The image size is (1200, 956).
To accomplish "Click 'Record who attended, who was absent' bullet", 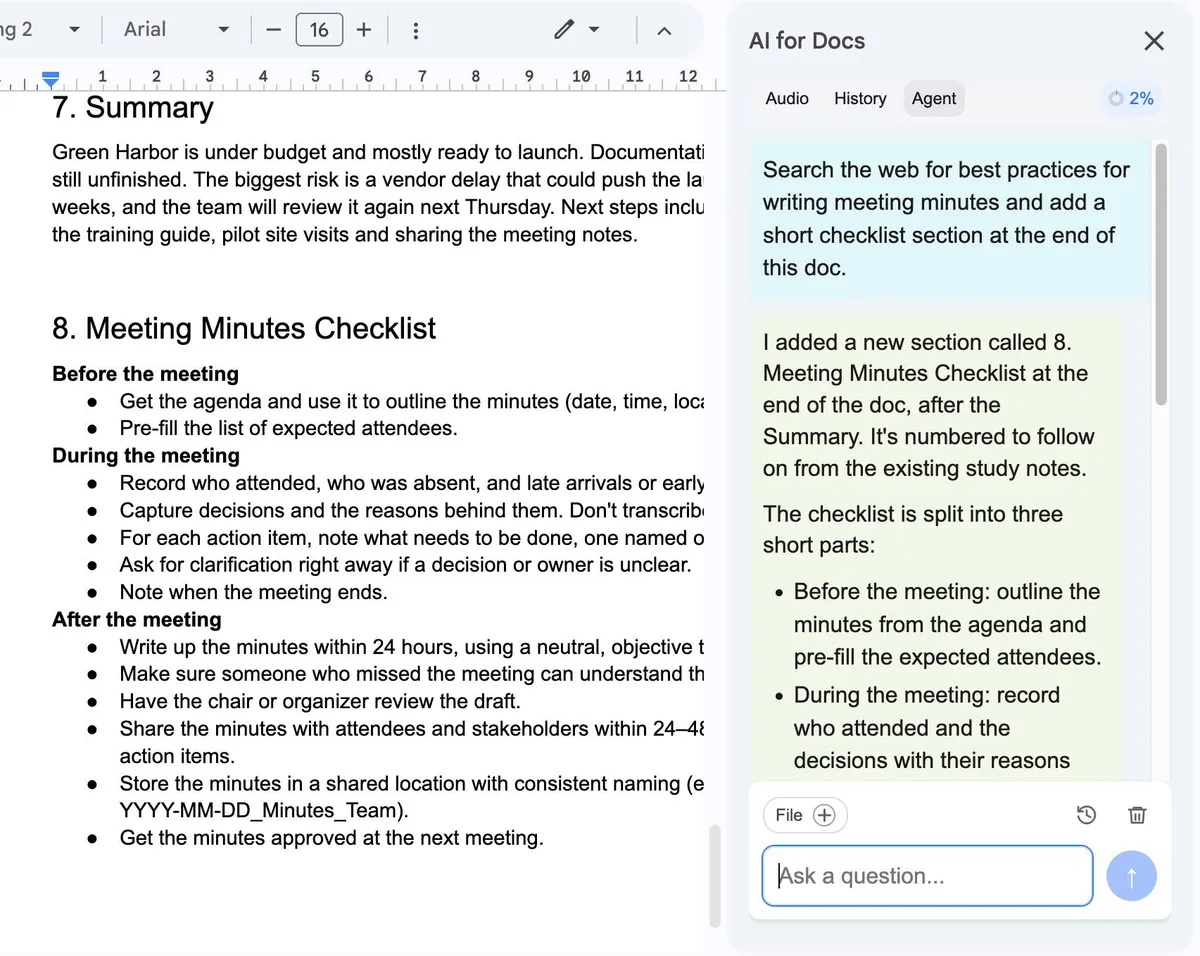I will 412,483.
